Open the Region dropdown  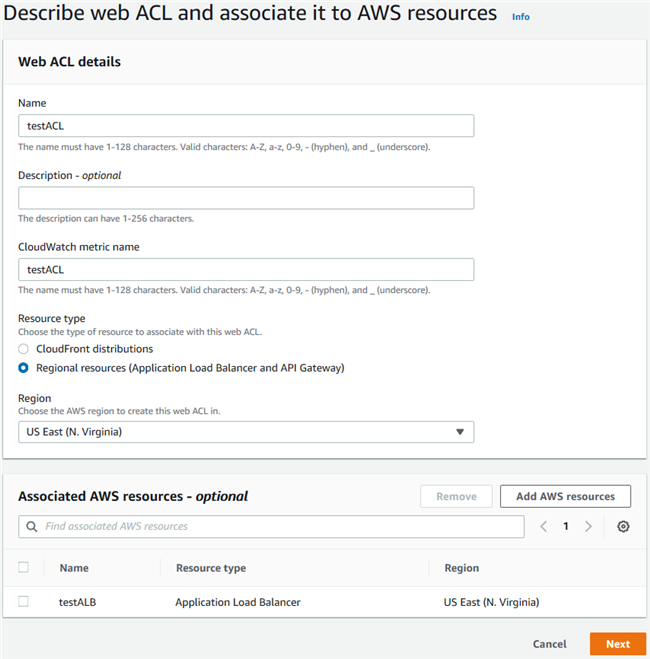(245, 432)
